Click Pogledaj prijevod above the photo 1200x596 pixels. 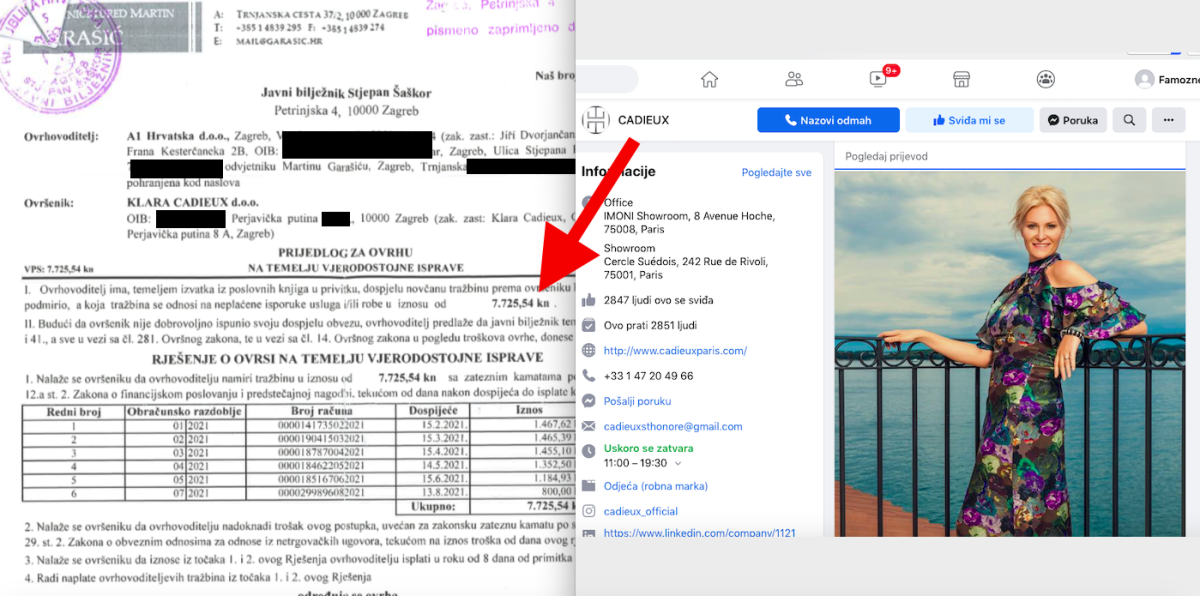pyautogui.click(x=888, y=158)
